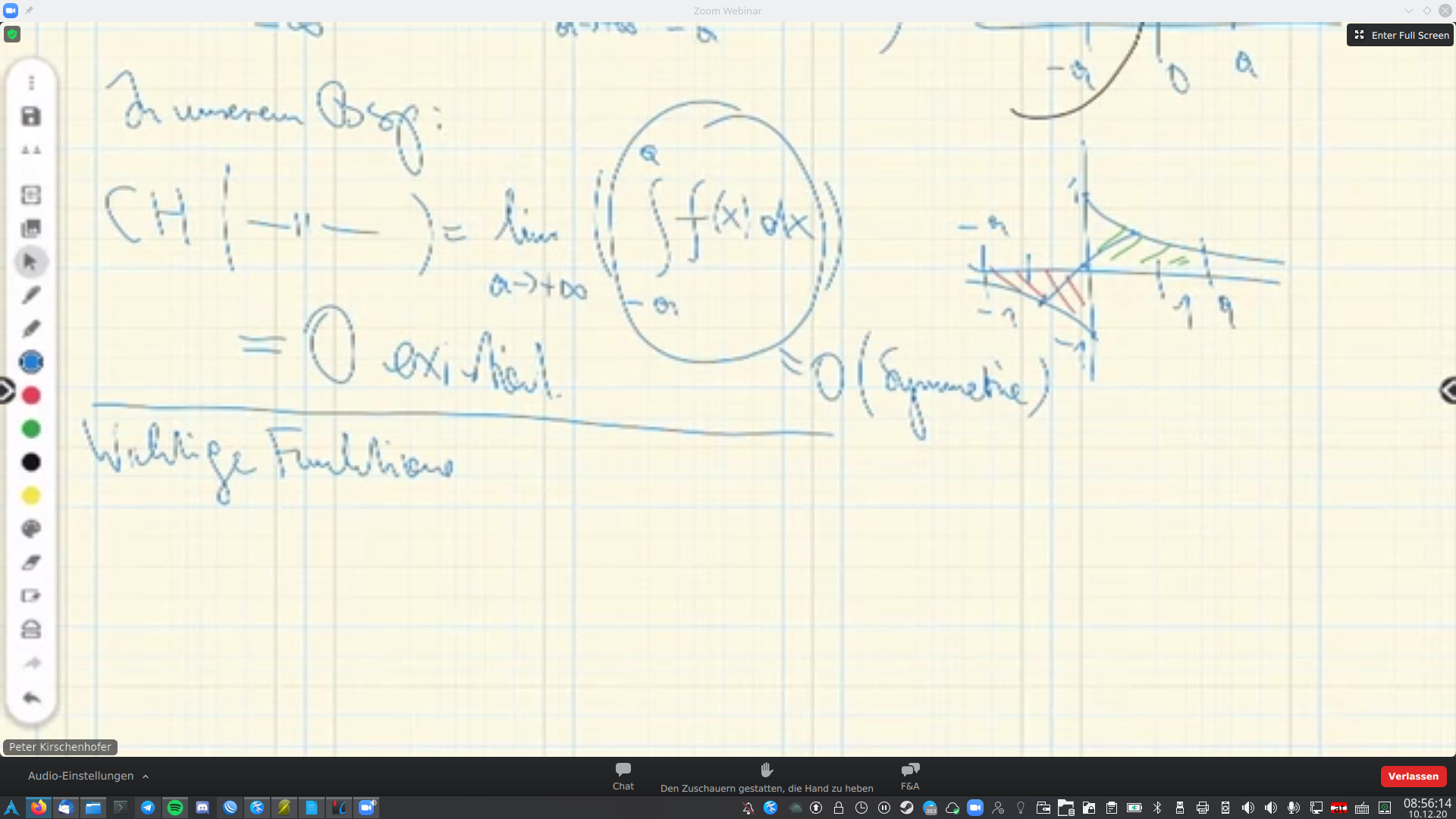Select the pen drawing tool
This screenshot has height=819, width=1456.
(31, 295)
